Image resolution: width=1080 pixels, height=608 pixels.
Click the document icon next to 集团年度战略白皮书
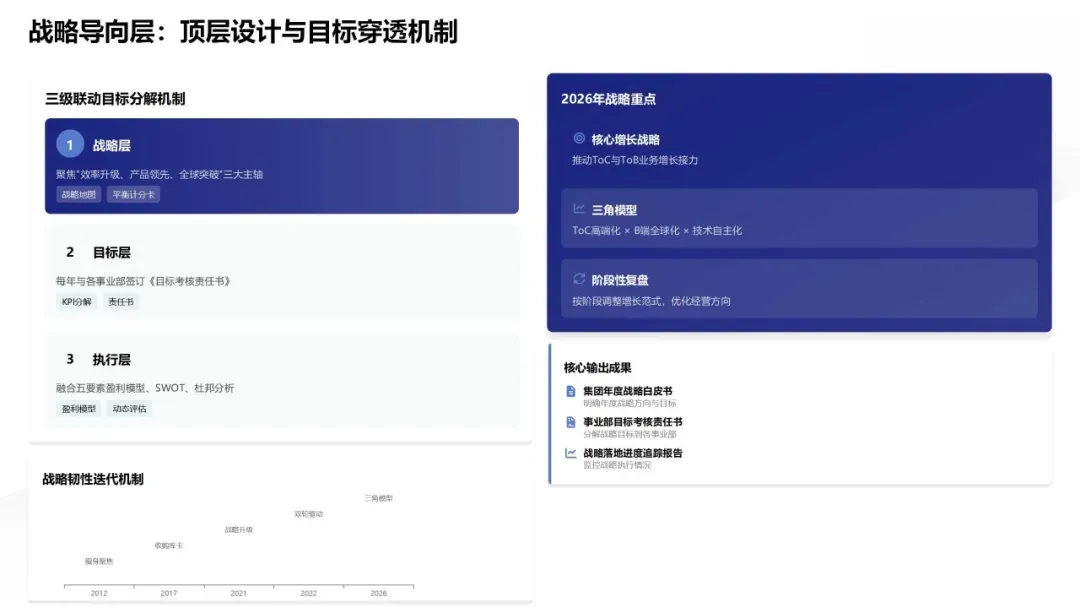570,391
